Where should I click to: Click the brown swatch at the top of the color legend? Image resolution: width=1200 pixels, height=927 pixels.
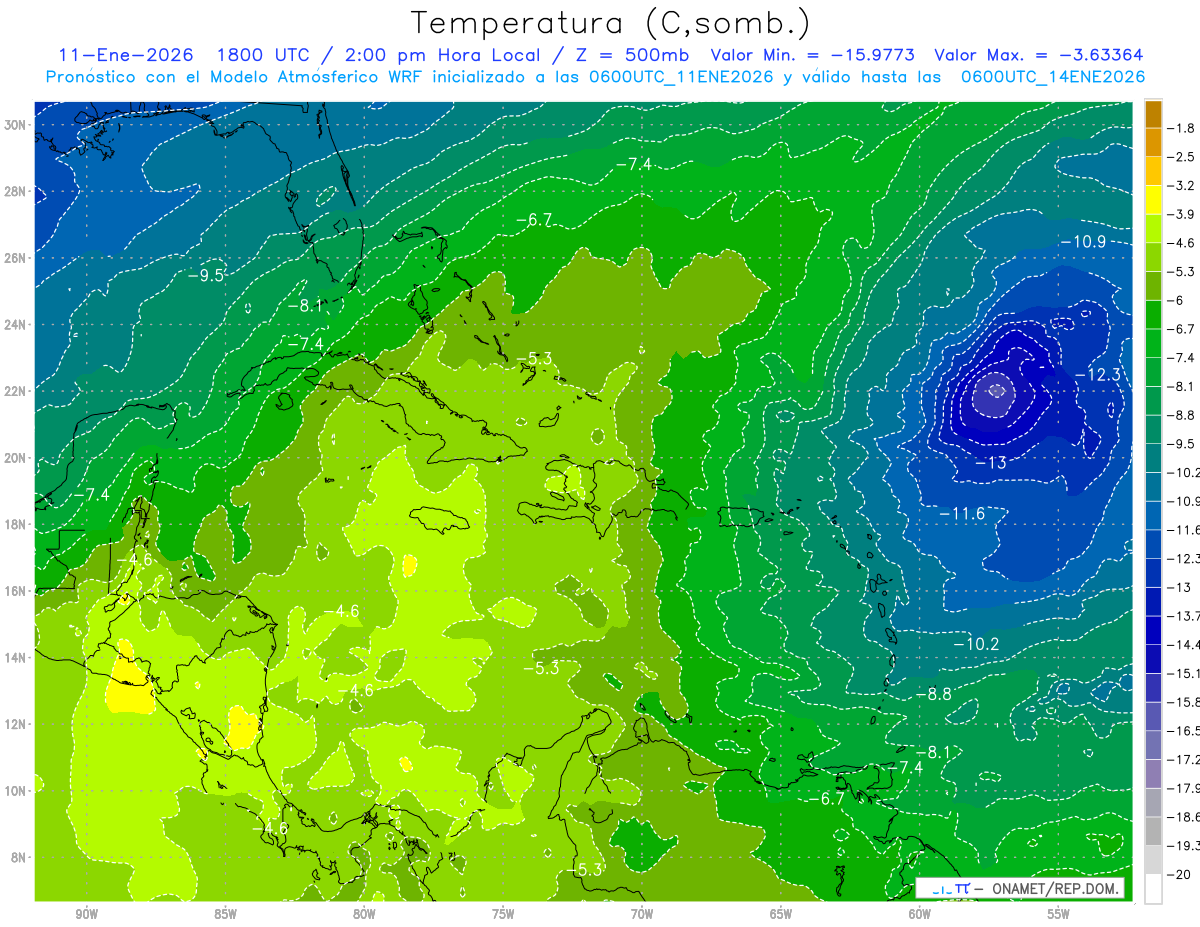point(1153,114)
